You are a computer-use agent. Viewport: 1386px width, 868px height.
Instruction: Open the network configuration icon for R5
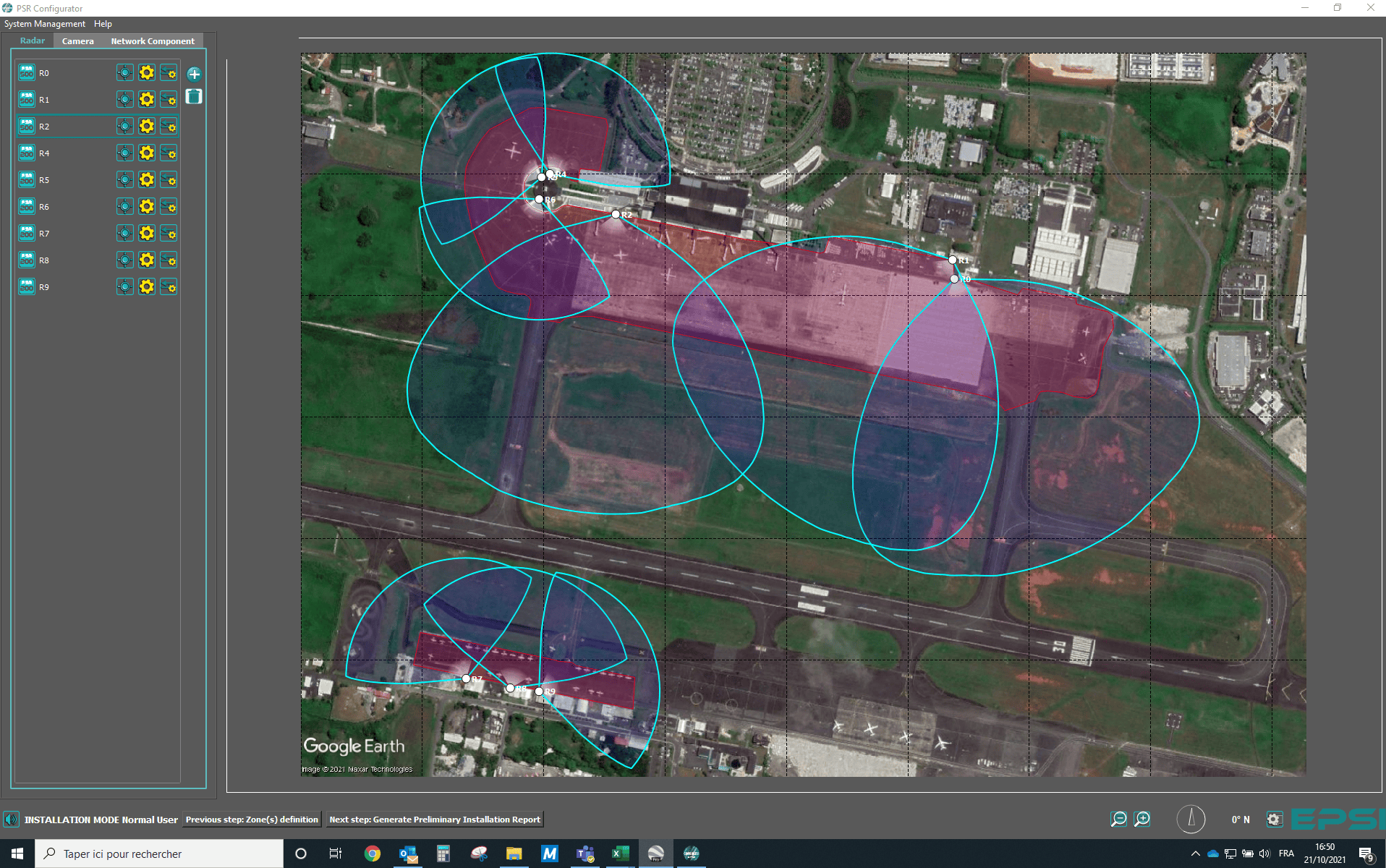point(169,180)
